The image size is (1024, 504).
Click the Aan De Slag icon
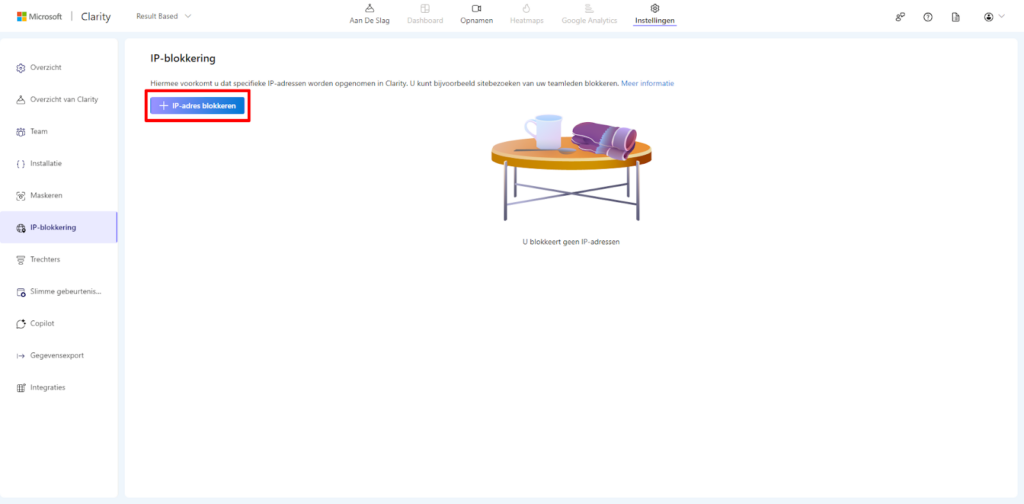pyautogui.click(x=370, y=8)
